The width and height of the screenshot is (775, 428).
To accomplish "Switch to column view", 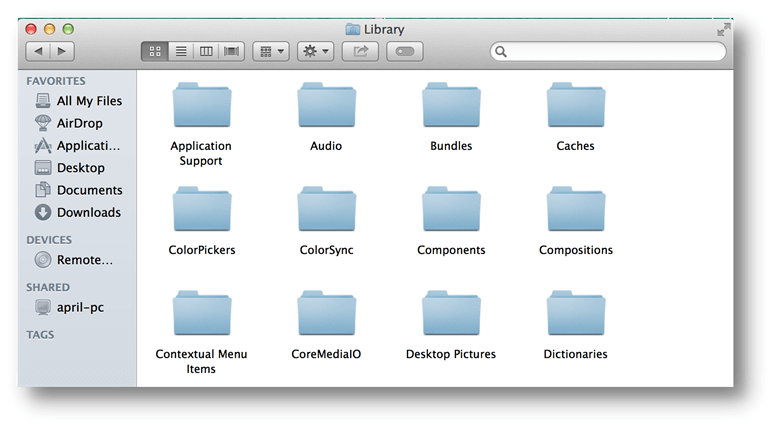I will (206, 51).
